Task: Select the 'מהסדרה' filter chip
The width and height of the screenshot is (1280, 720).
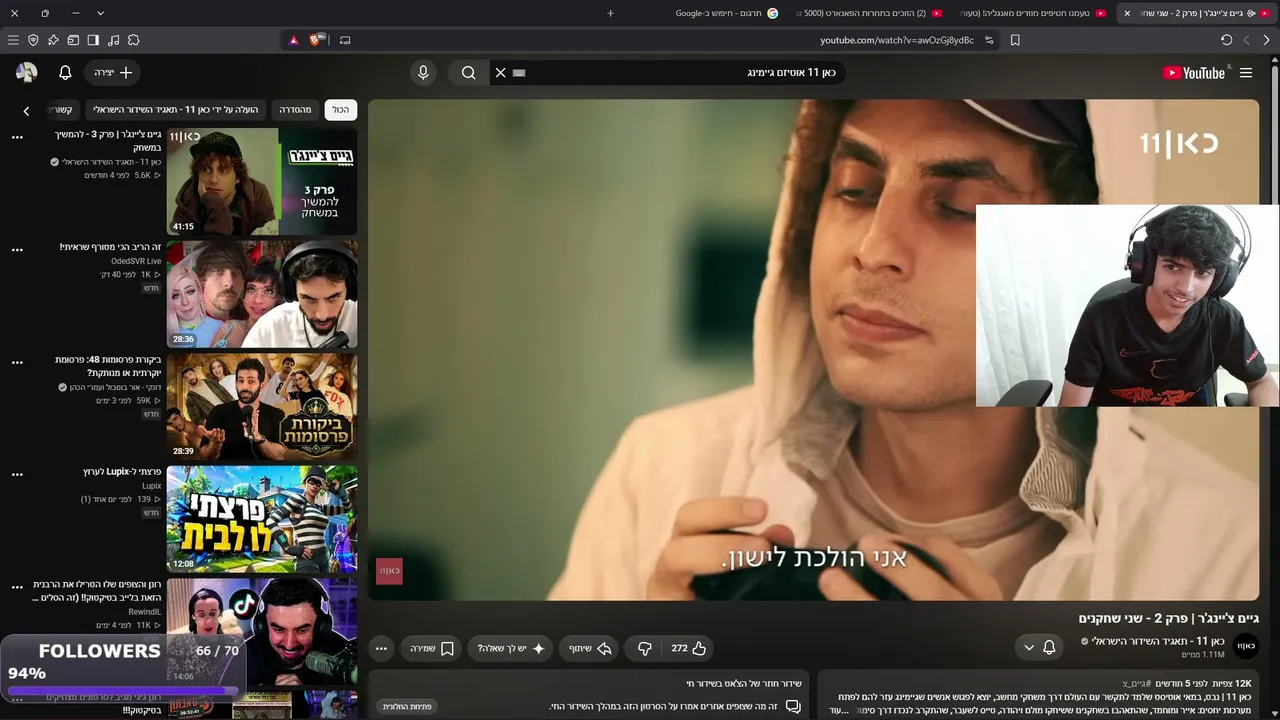Action: click(295, 110)
